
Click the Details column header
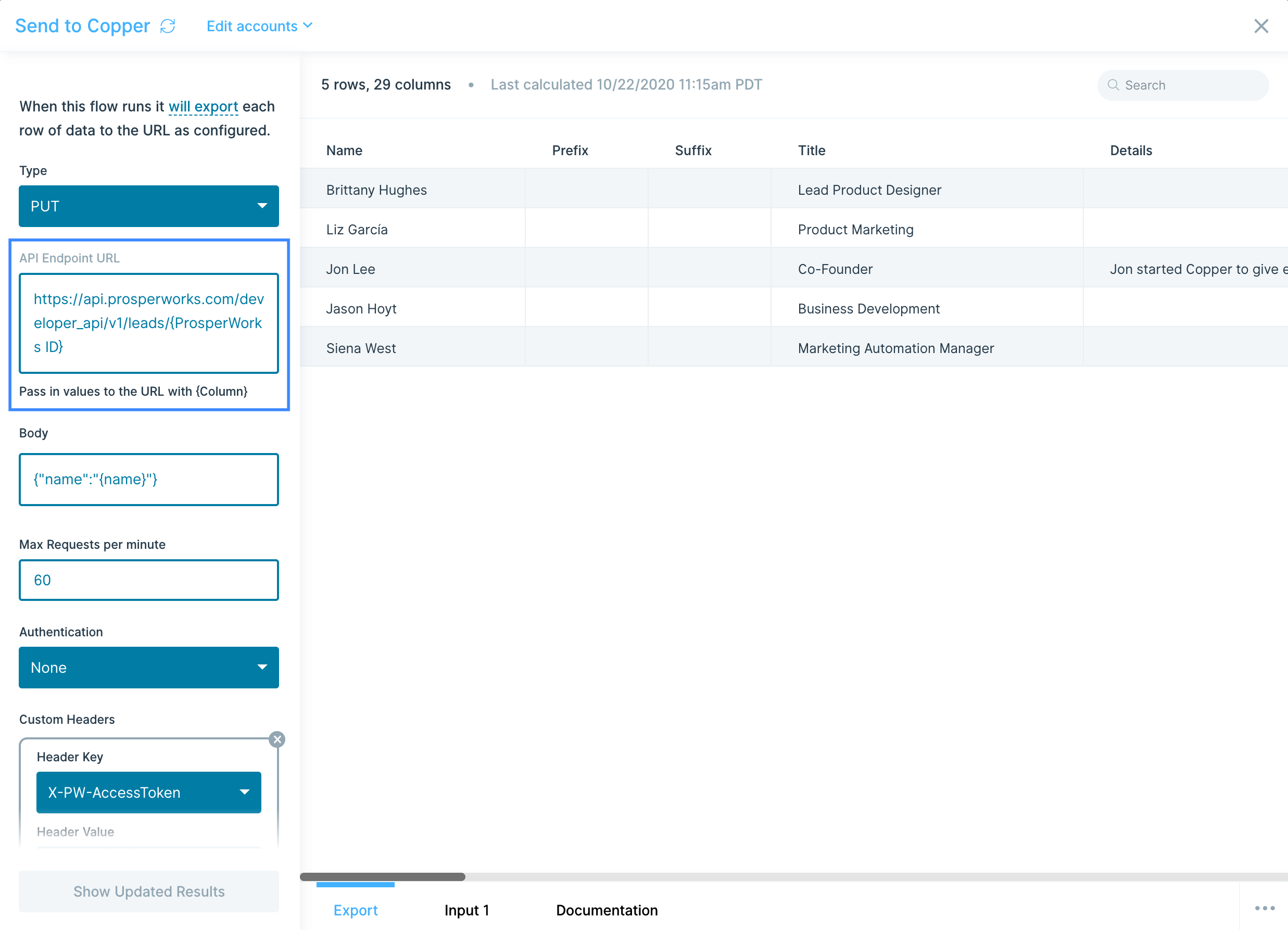(x=1131, y=150)
